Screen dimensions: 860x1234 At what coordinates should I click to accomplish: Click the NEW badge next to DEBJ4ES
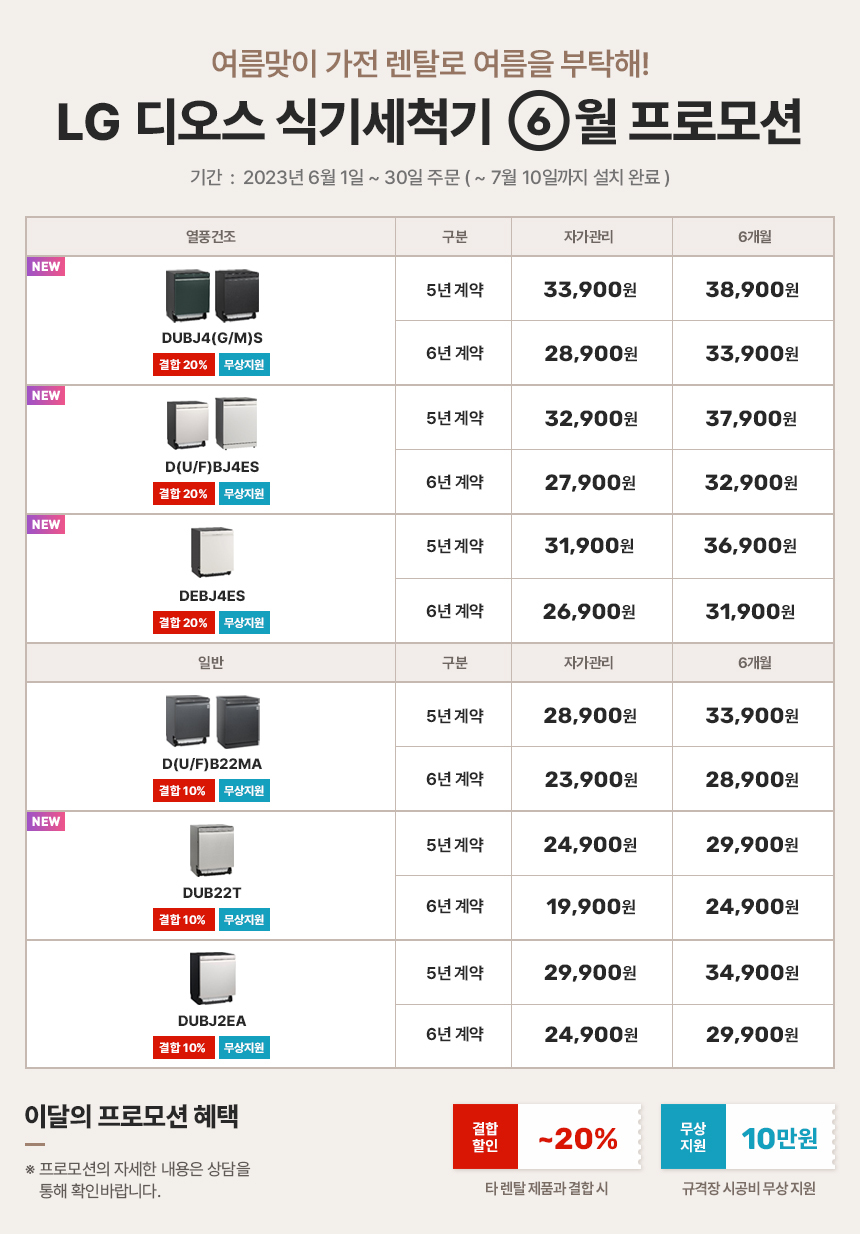pos(46,525)
